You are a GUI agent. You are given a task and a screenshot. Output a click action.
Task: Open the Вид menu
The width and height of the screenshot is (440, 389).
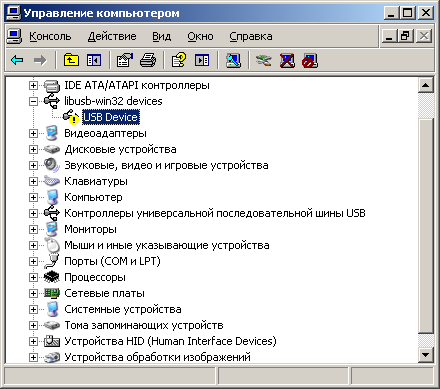pyautogui.click(x=162, y=36)
